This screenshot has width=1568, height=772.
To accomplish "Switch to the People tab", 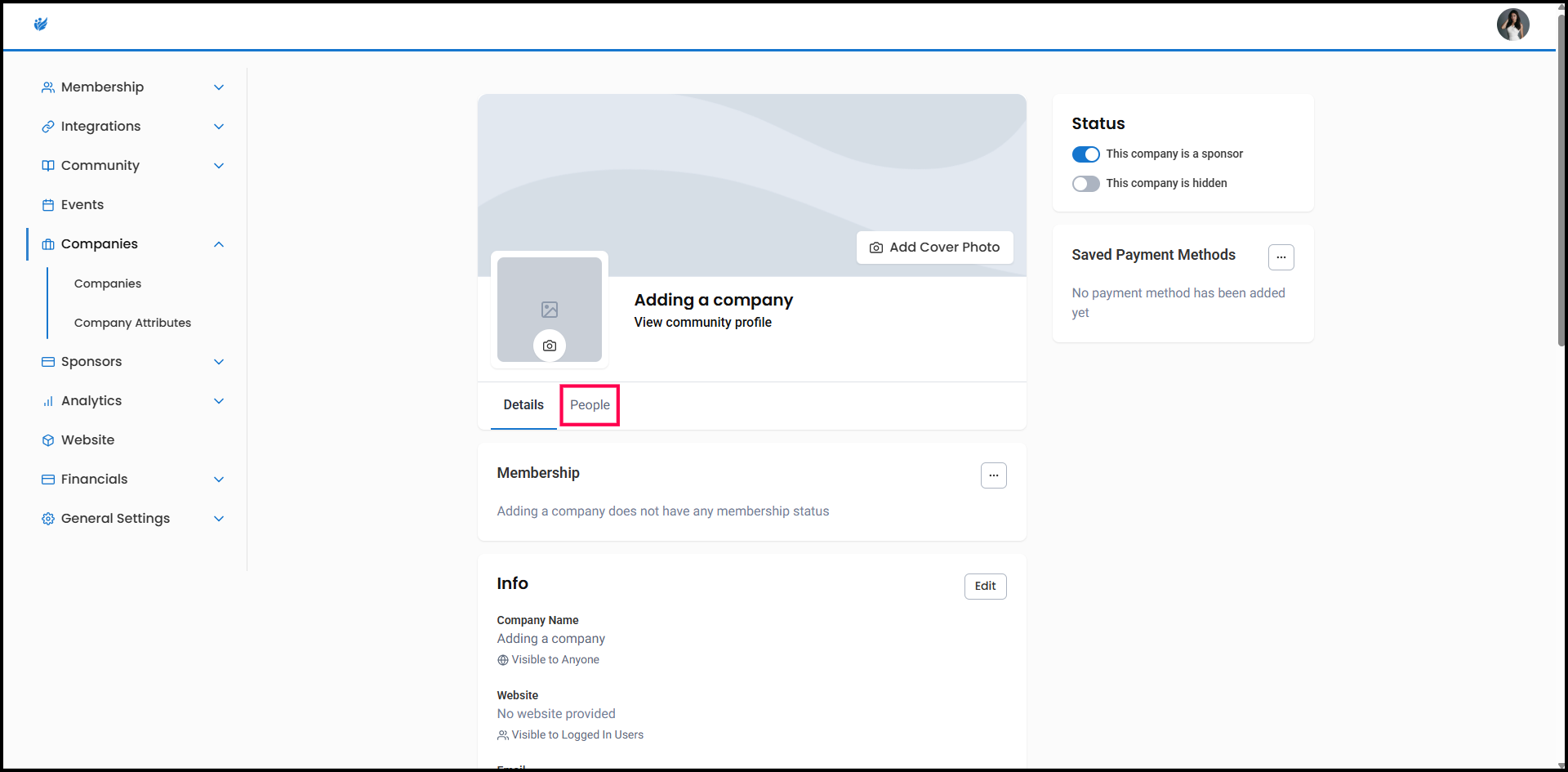I will pyautogui.click(x=590, y=405).
